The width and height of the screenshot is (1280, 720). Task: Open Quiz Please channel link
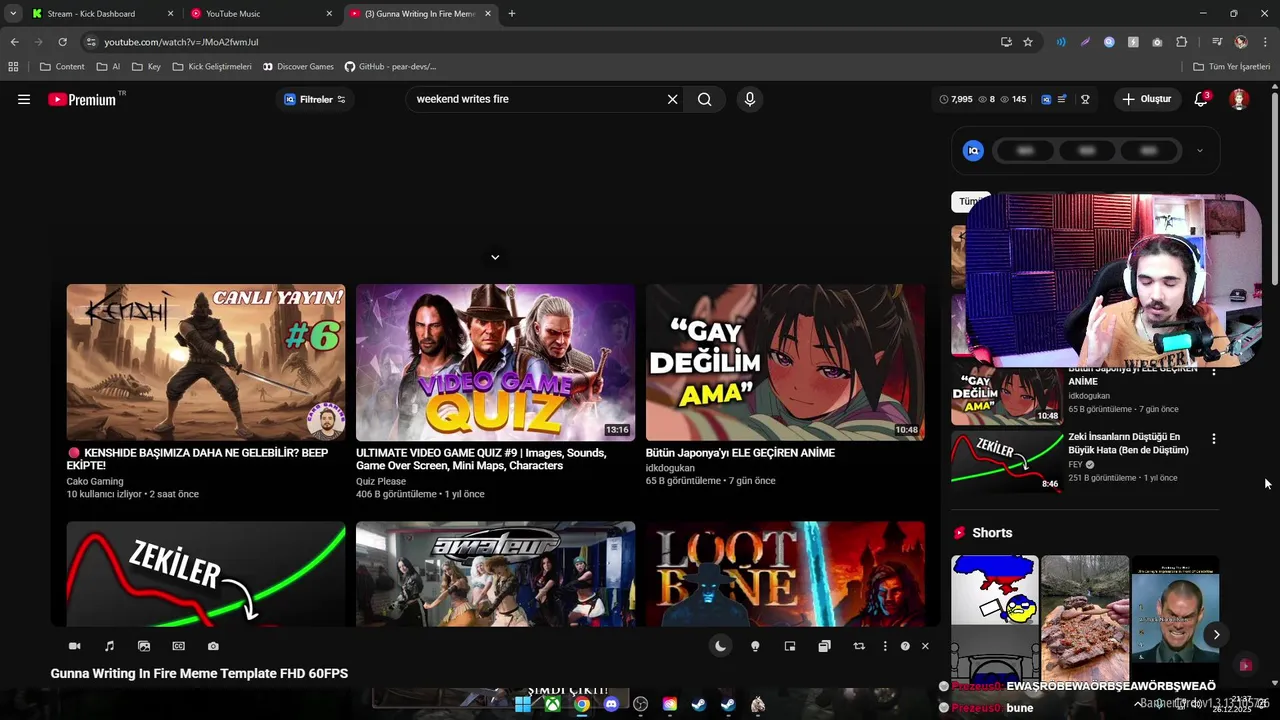point(381,481)
